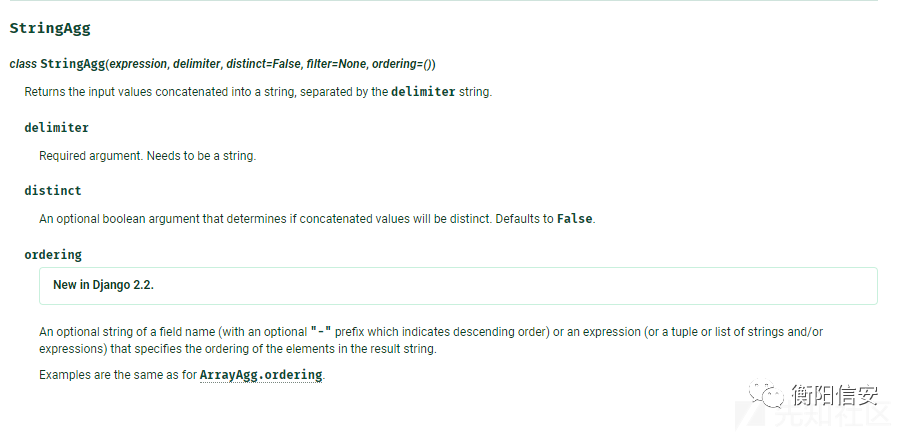The image size is (908, 435).
Task: Click the 'filter=None' parameter in signature
Action: (x=336, y=64)
